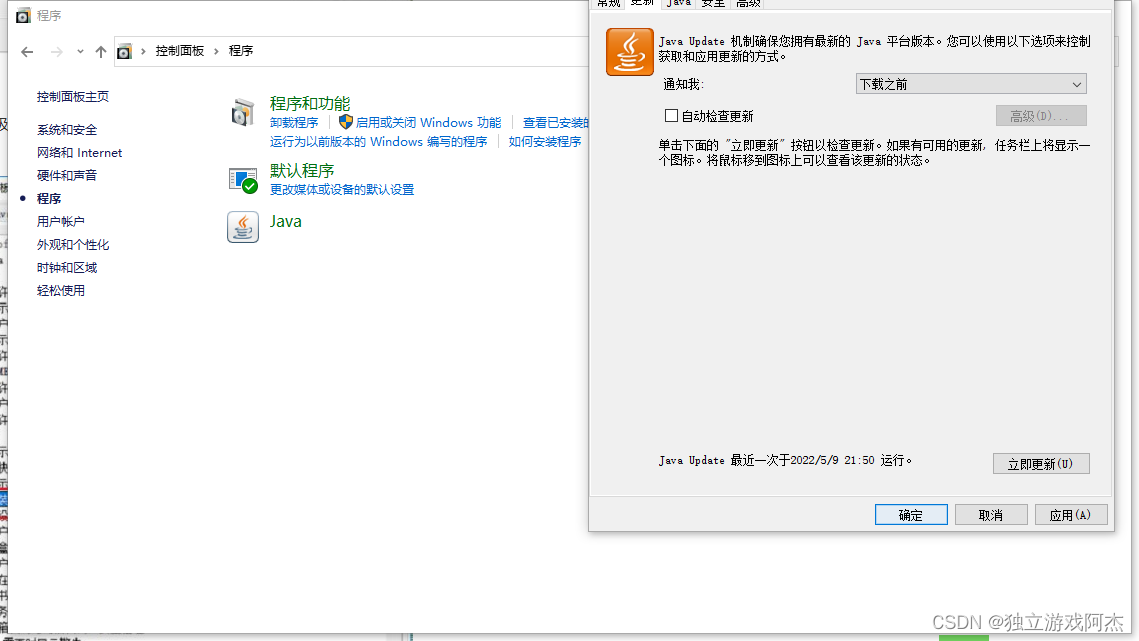Click the 取消 button

pyautogui.click(x=991, y=515)
